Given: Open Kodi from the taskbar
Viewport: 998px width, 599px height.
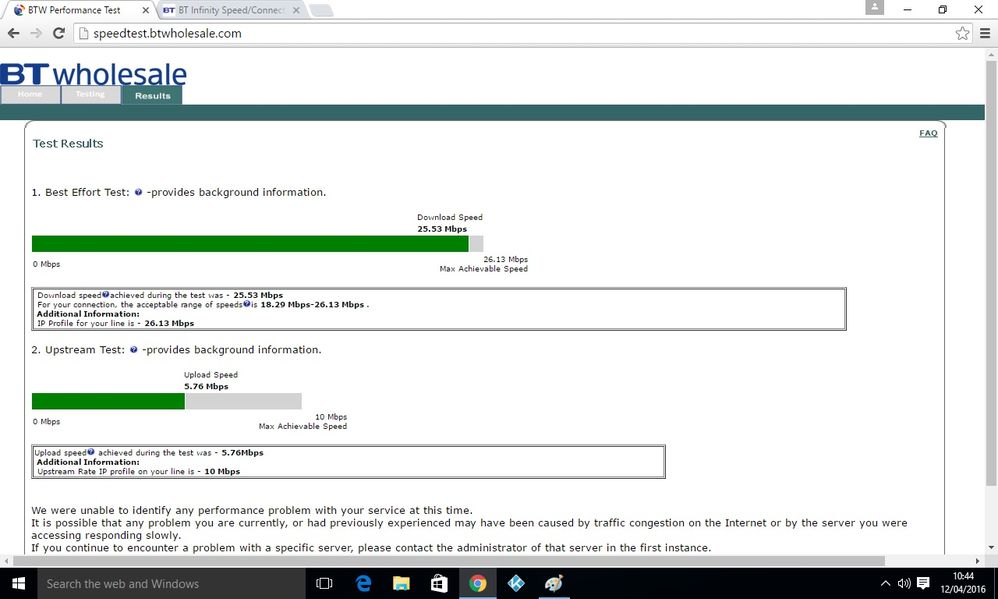Looking at the screenshot, I should 516,584.
